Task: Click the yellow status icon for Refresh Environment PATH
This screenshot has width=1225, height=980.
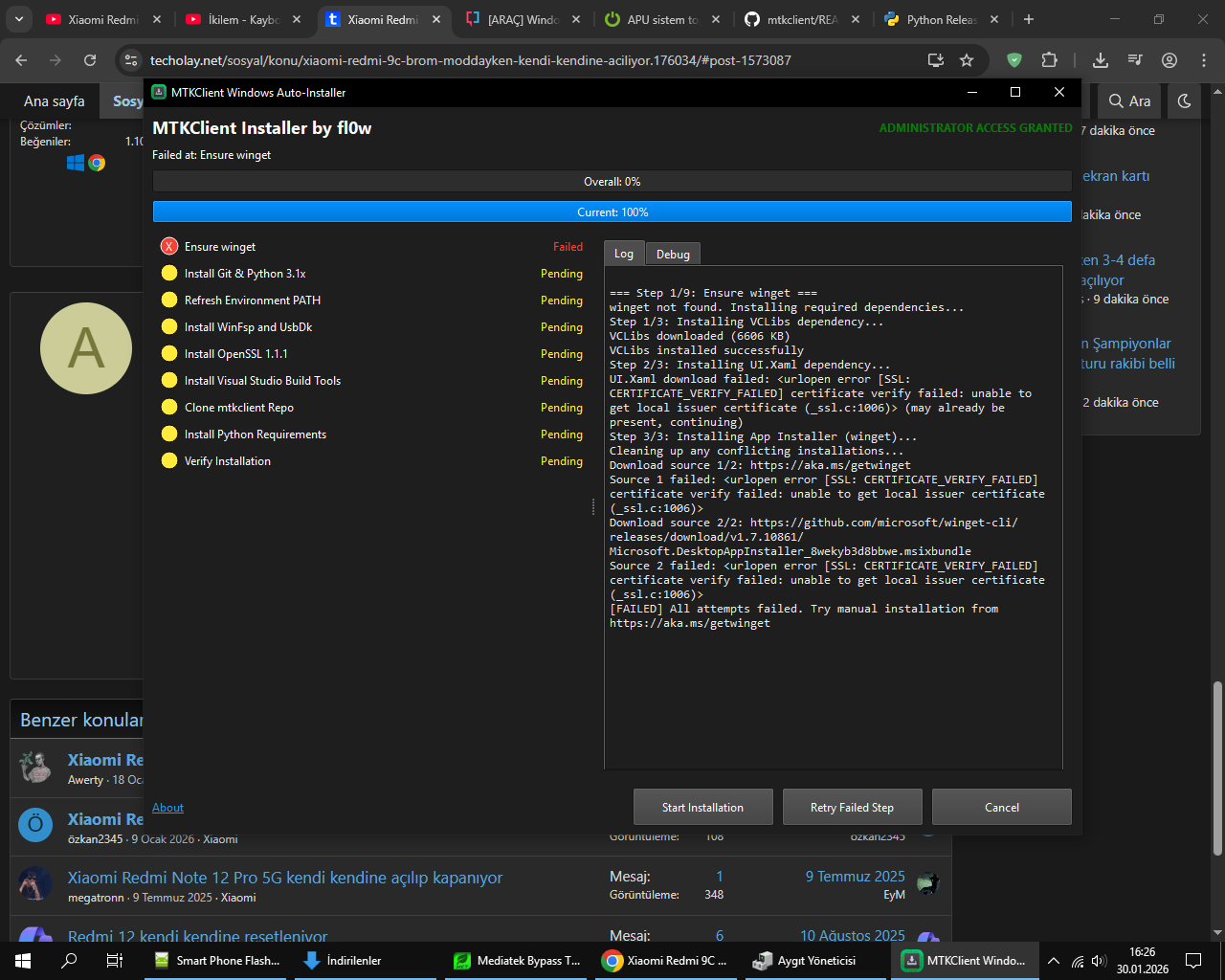Action: click(169, 301)
